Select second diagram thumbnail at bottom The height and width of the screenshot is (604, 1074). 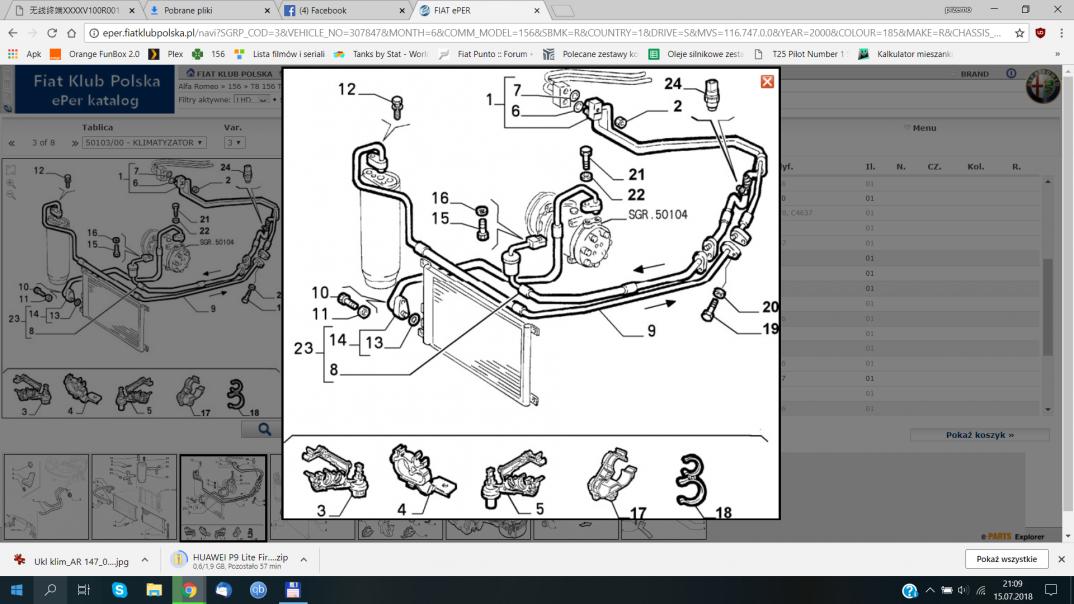134,497
